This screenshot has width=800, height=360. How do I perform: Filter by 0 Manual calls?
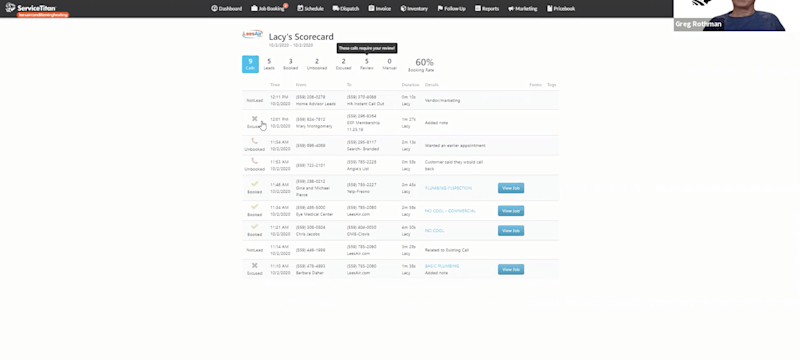point(389,64)
